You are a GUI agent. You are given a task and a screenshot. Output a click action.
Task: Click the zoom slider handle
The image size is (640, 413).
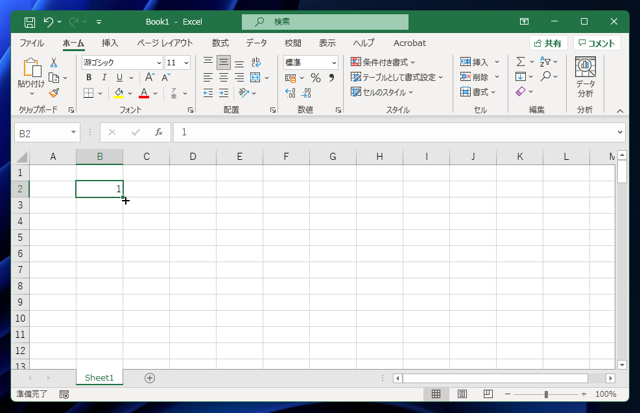pyautogui.click(x=546, y=394)
